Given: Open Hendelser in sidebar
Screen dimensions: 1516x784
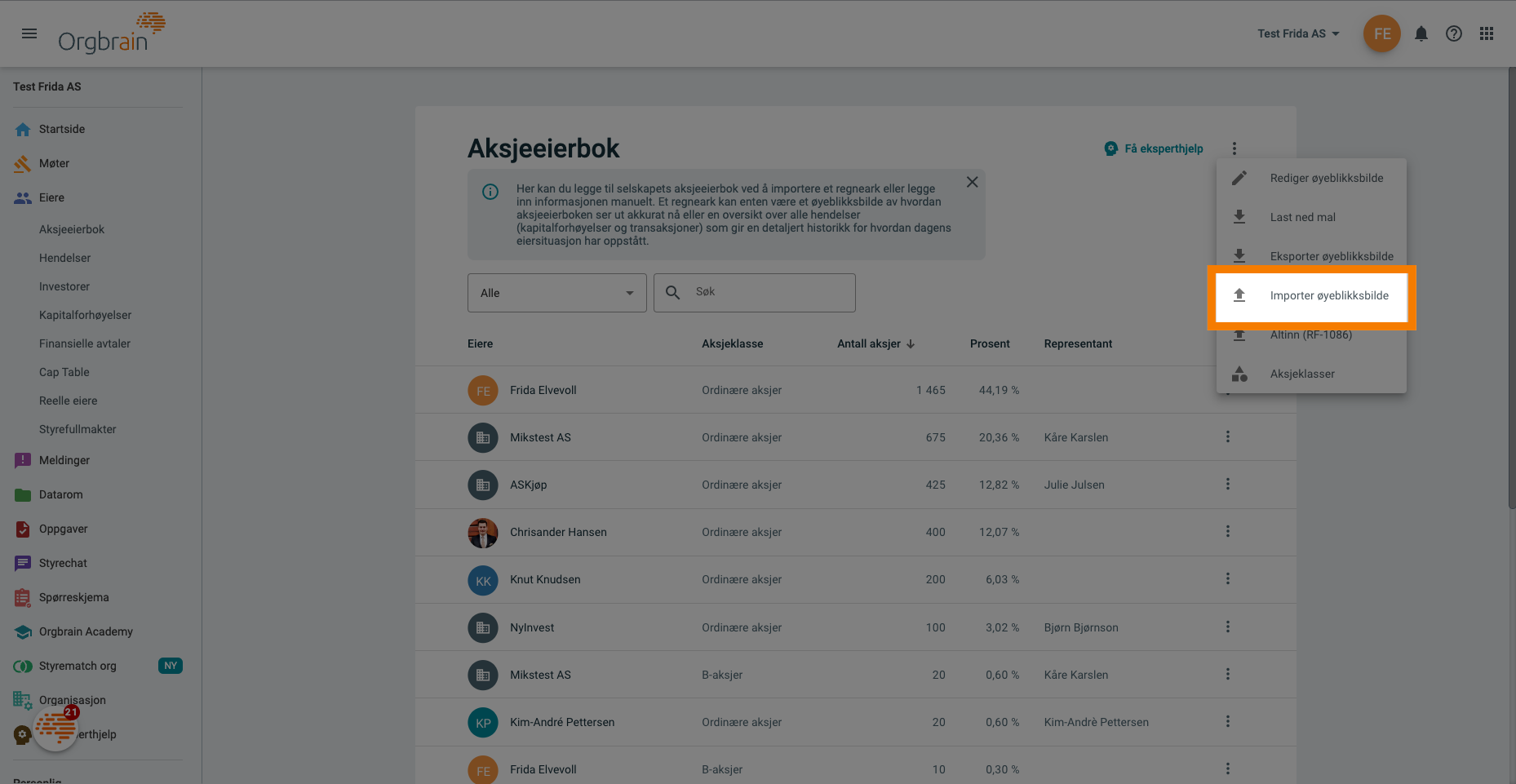Looking at the screenshot, I should coord(64,258).
